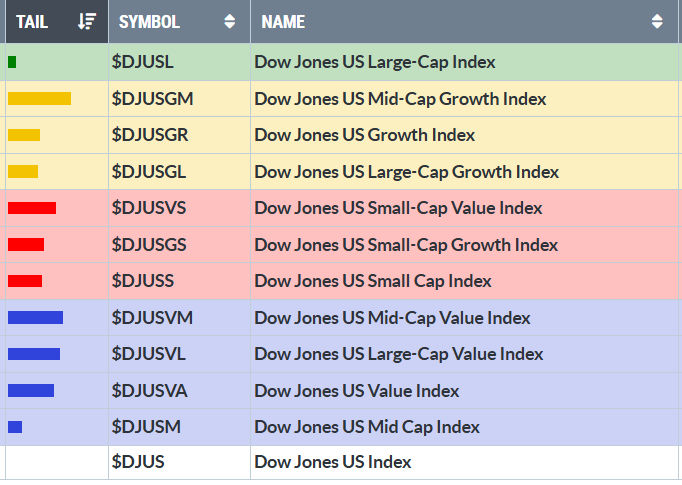Click the $DJUSVA symbol
This screenshot has width=682, height=485.
(149, 391)
